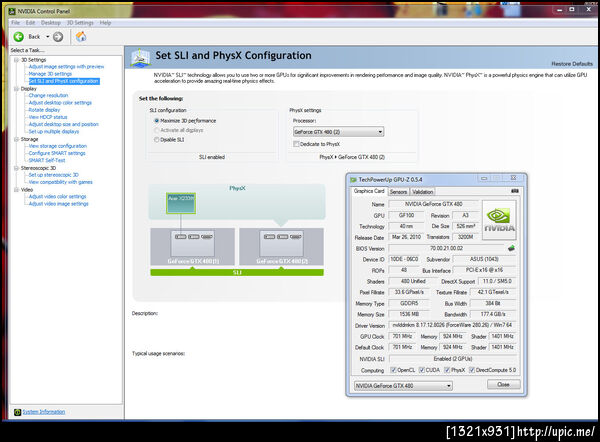This screenshot has height=442, width=600.
Task: Click the green SLI bar in diagram
Action: 237,272
